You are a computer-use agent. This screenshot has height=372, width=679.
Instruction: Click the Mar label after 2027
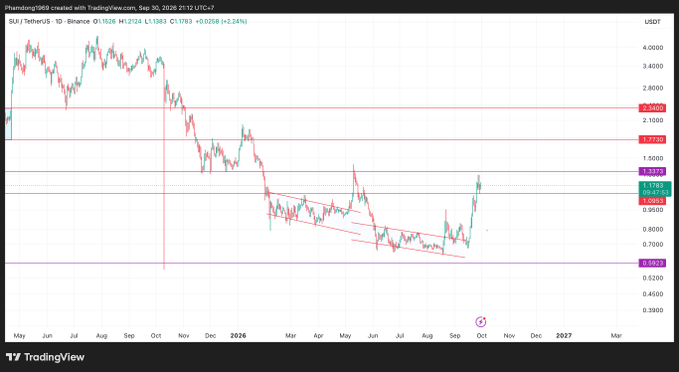tap(616, 336)
